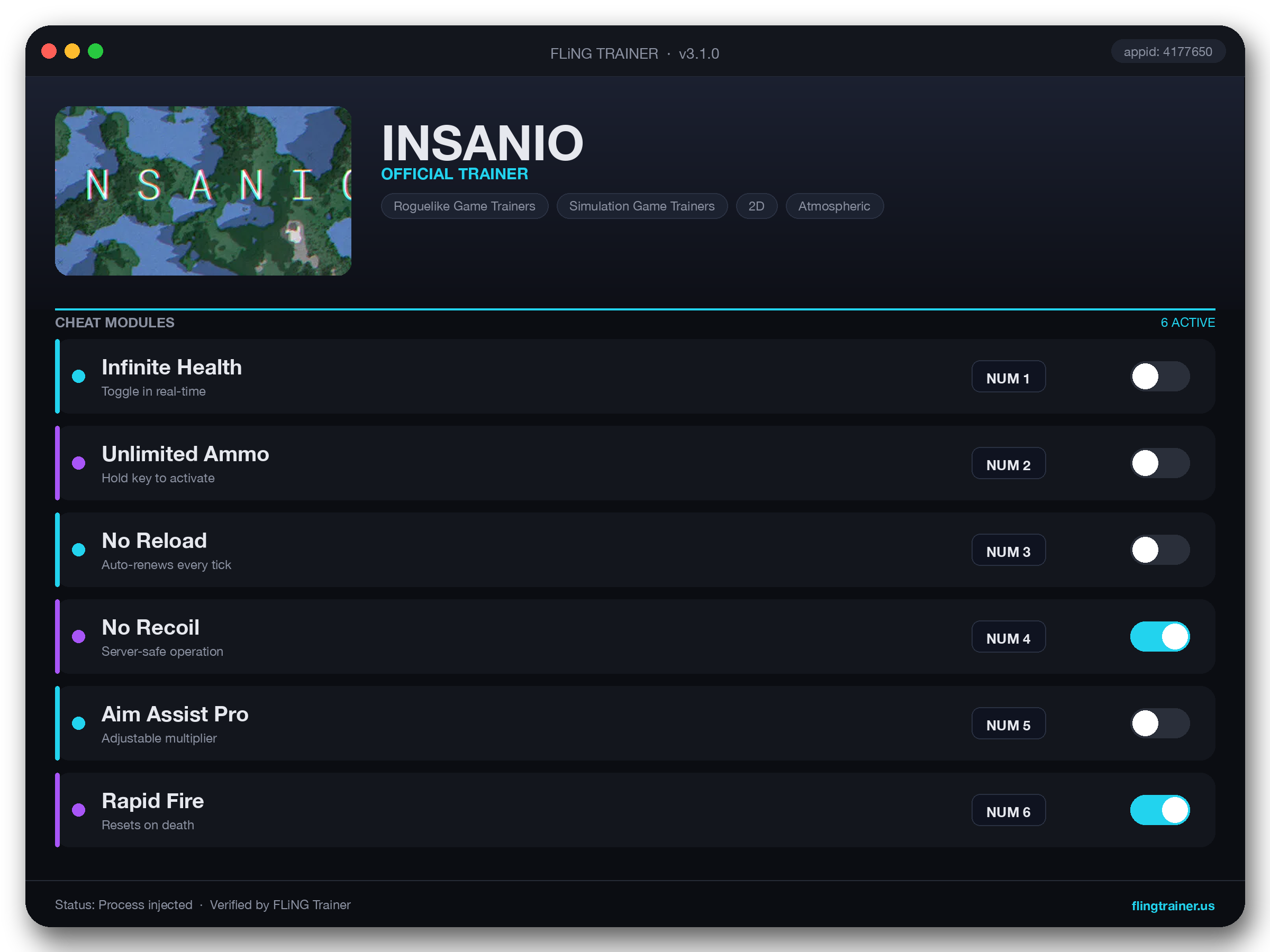1270x952 pixels.
Task: Click the '6 ACTIVE' counter text
Action: click(1187, 323)
